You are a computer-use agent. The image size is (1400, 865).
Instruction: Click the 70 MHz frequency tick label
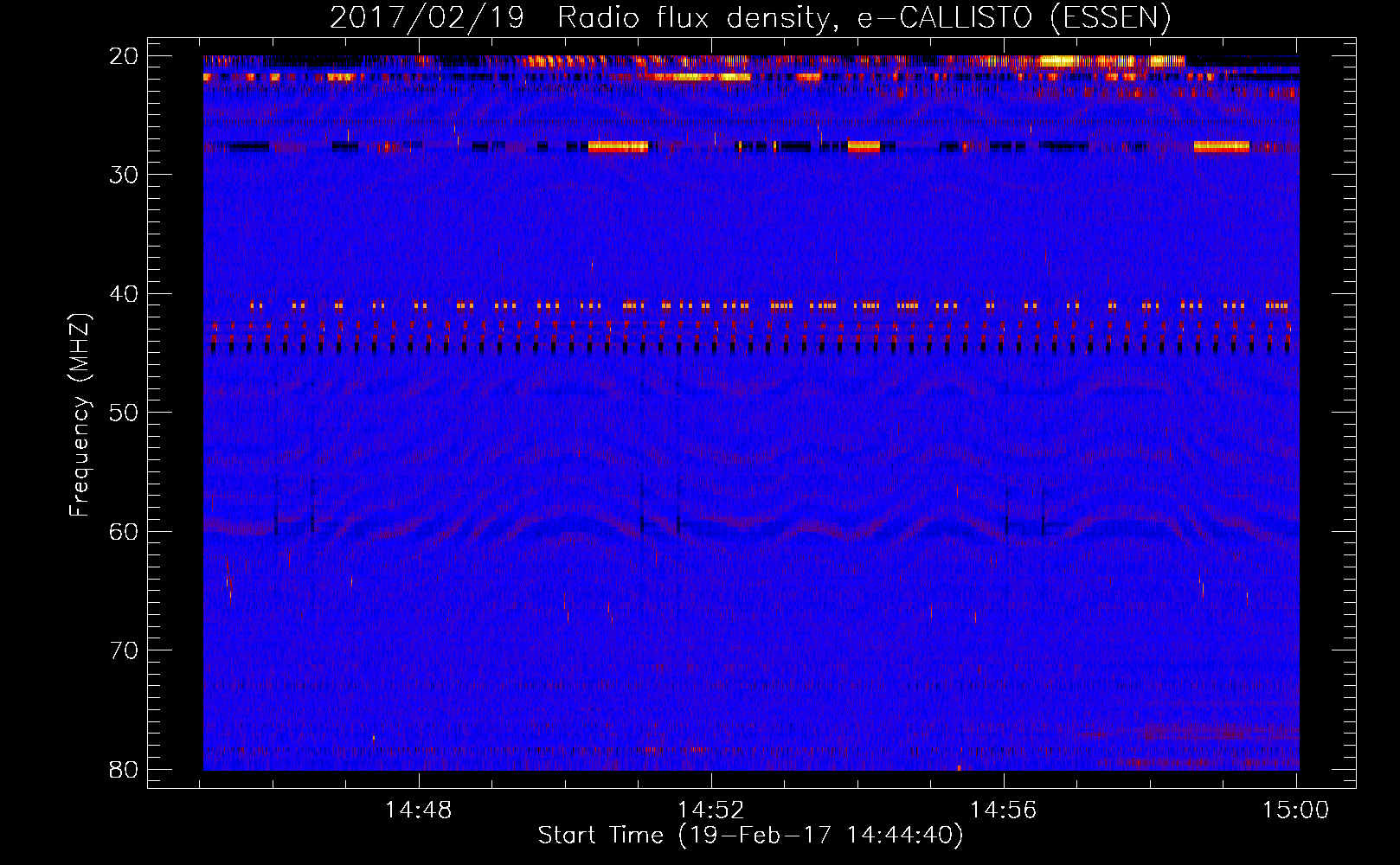(124, 650)
